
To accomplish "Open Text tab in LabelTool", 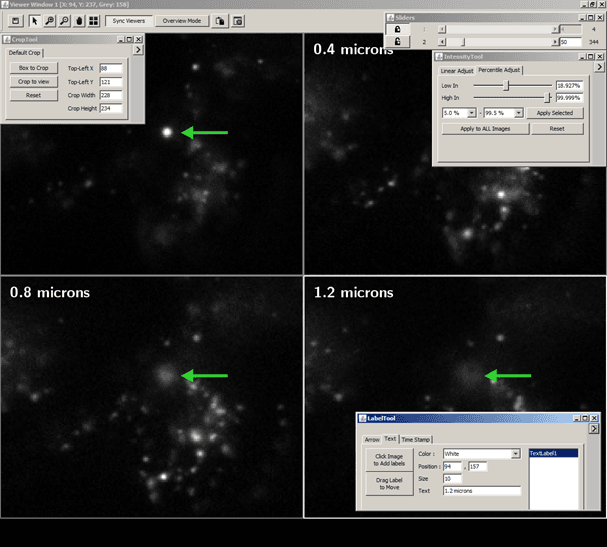I will 390,439.
